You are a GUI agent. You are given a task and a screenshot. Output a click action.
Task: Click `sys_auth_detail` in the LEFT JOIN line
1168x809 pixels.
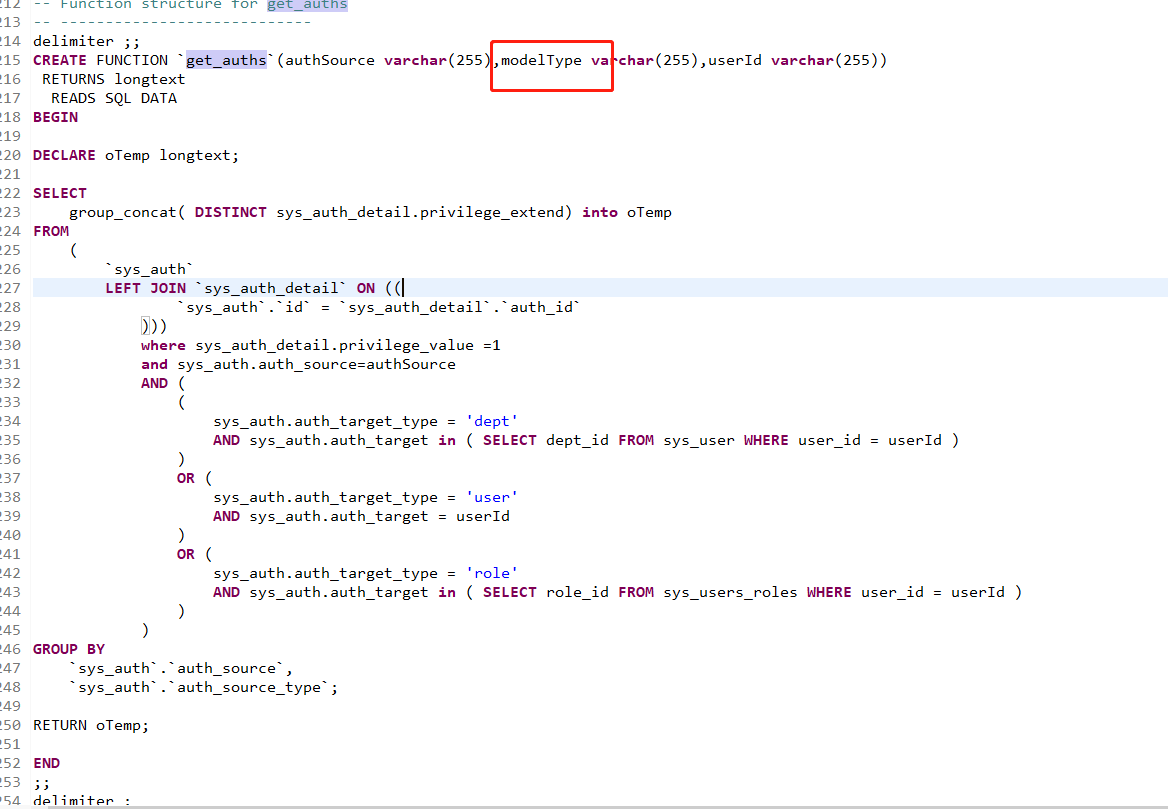click(x=270, y=288)
